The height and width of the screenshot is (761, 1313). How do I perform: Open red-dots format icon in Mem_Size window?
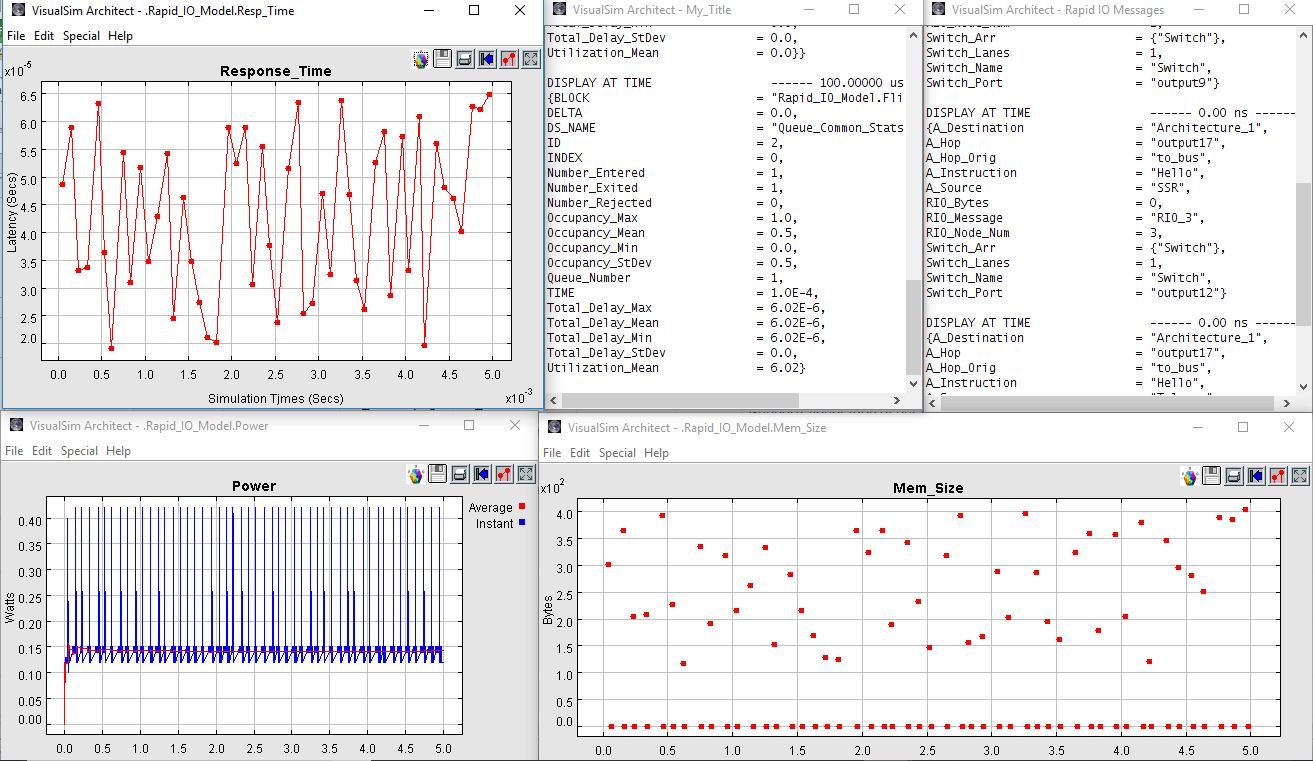[x=1278, y=476]
